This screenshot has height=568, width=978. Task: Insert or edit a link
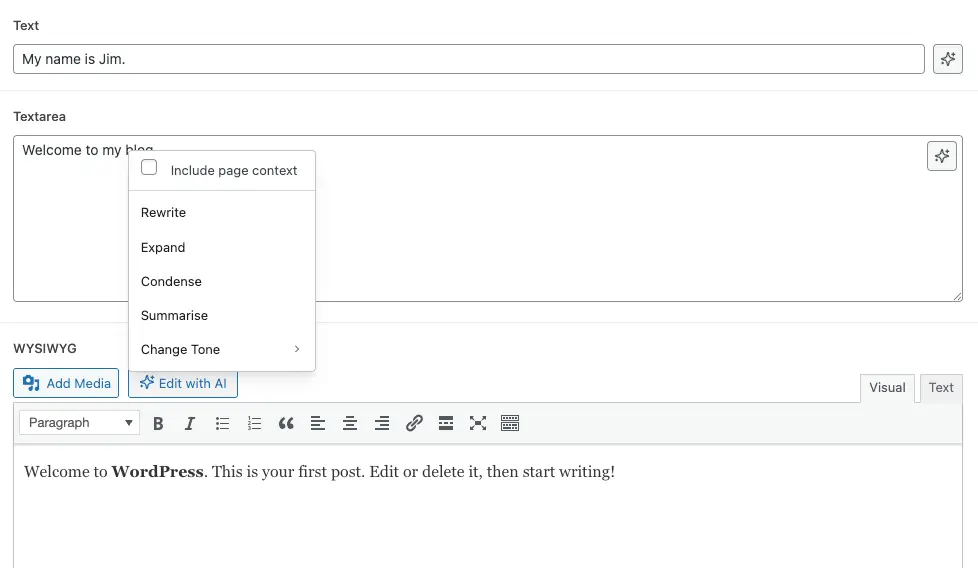pos(414,423)
